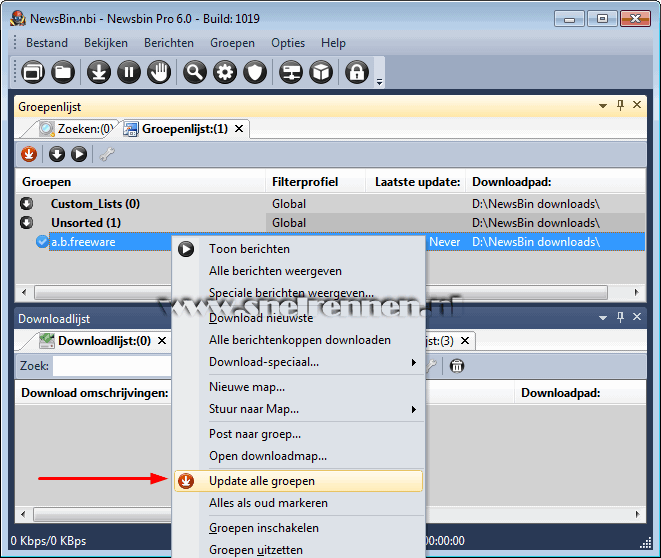Sort by Laatste update column header
Screen dimensions: 661x558
(416, 182)
